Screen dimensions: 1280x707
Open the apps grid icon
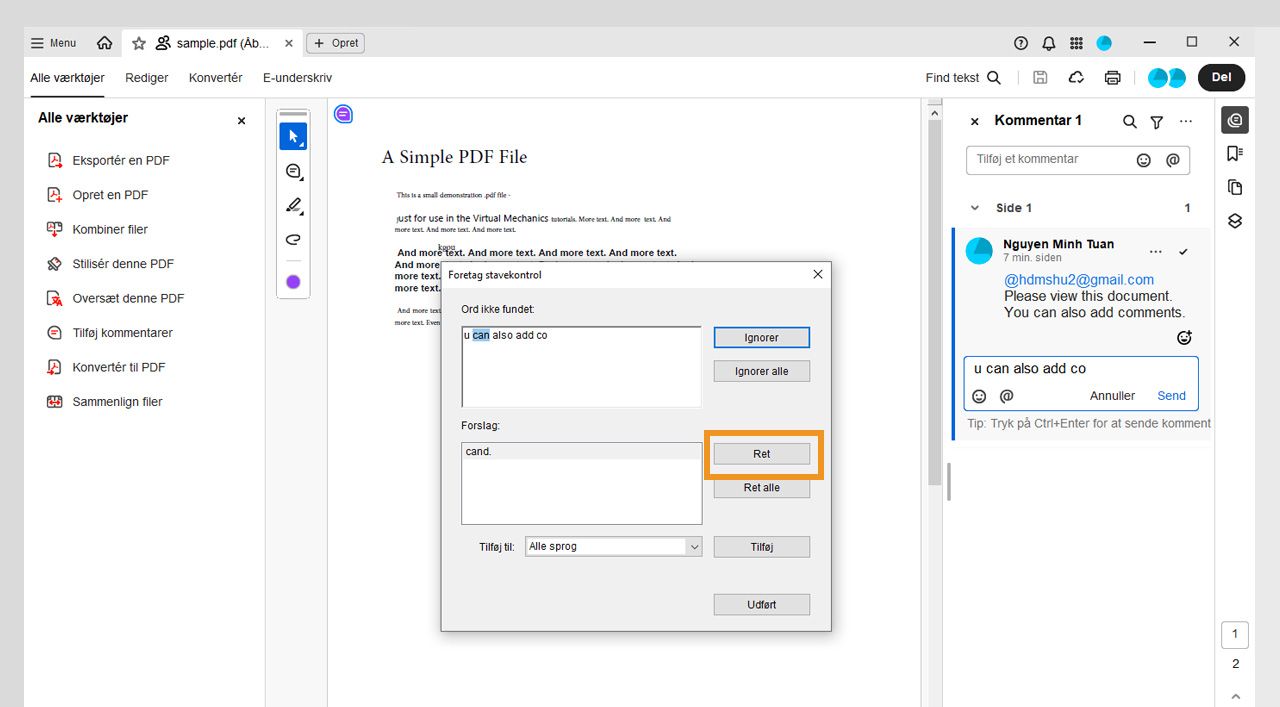(1076, 43)
